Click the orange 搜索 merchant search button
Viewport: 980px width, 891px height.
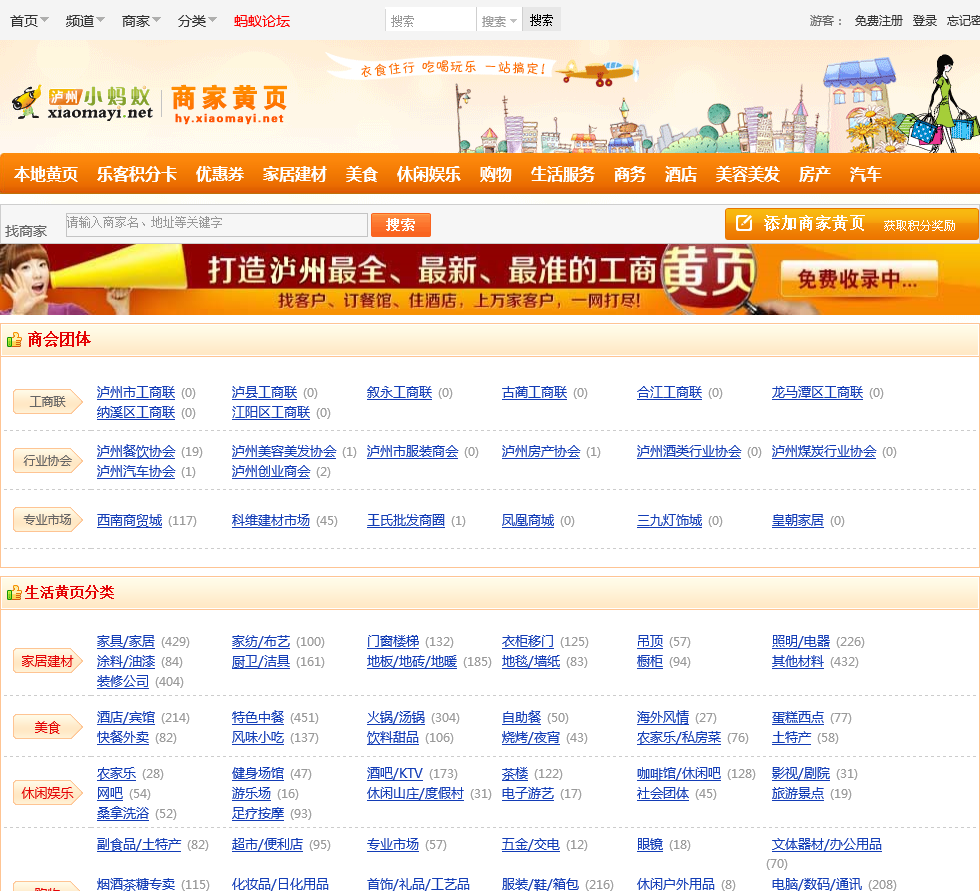coord(401,225)
